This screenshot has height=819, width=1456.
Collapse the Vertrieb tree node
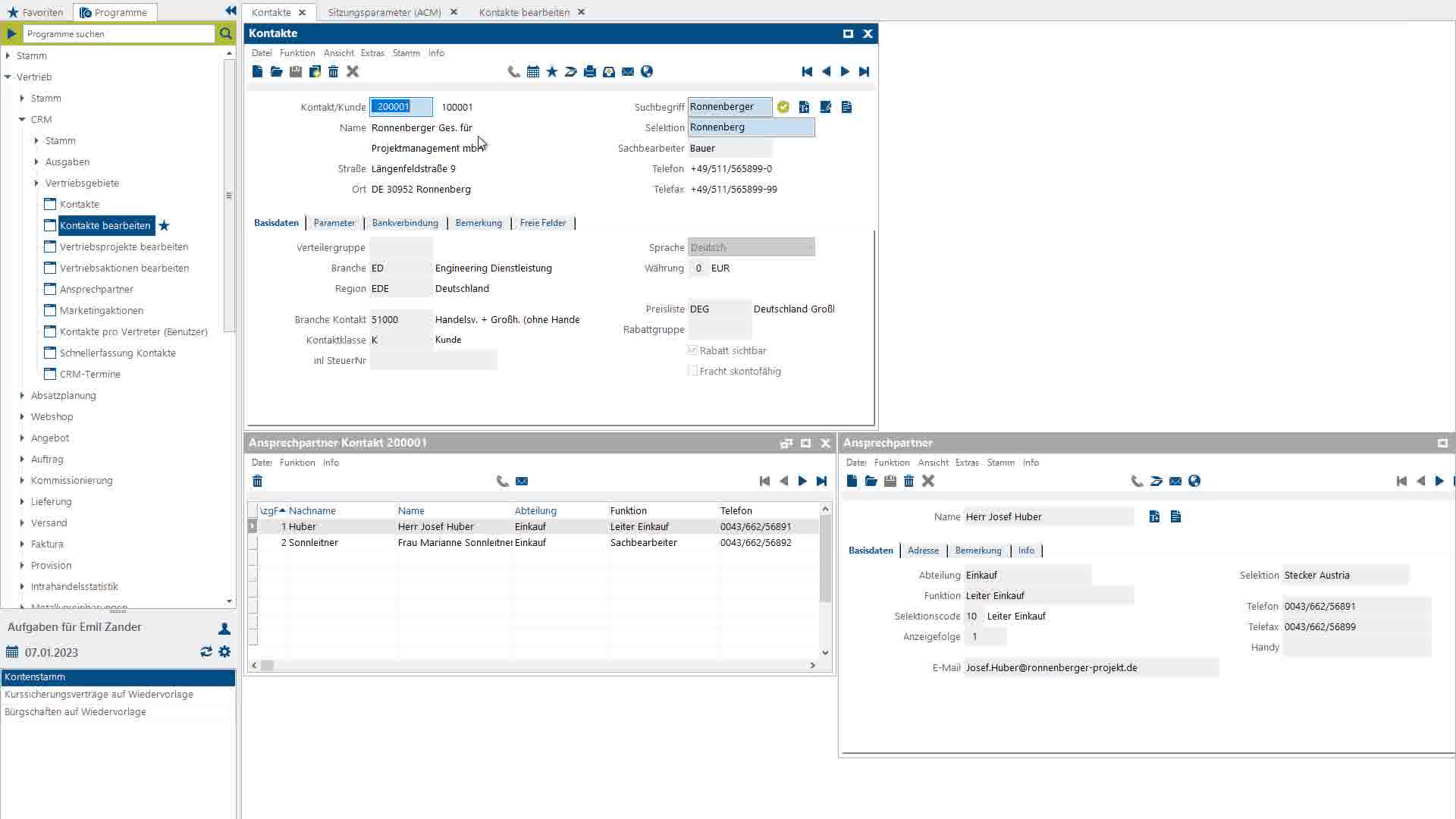tap(8, 77)
